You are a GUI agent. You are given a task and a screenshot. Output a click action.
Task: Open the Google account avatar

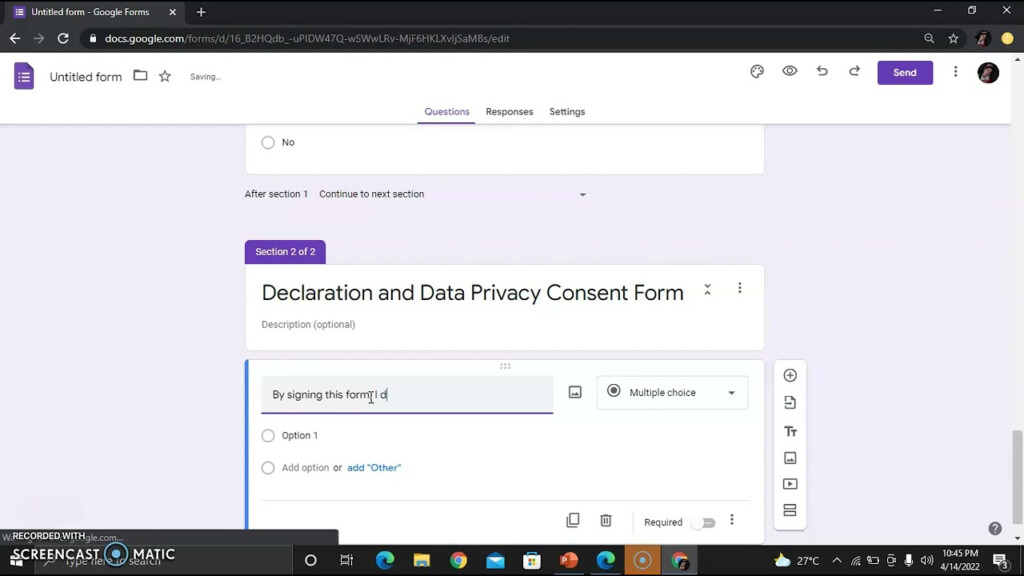click(987, 72)
